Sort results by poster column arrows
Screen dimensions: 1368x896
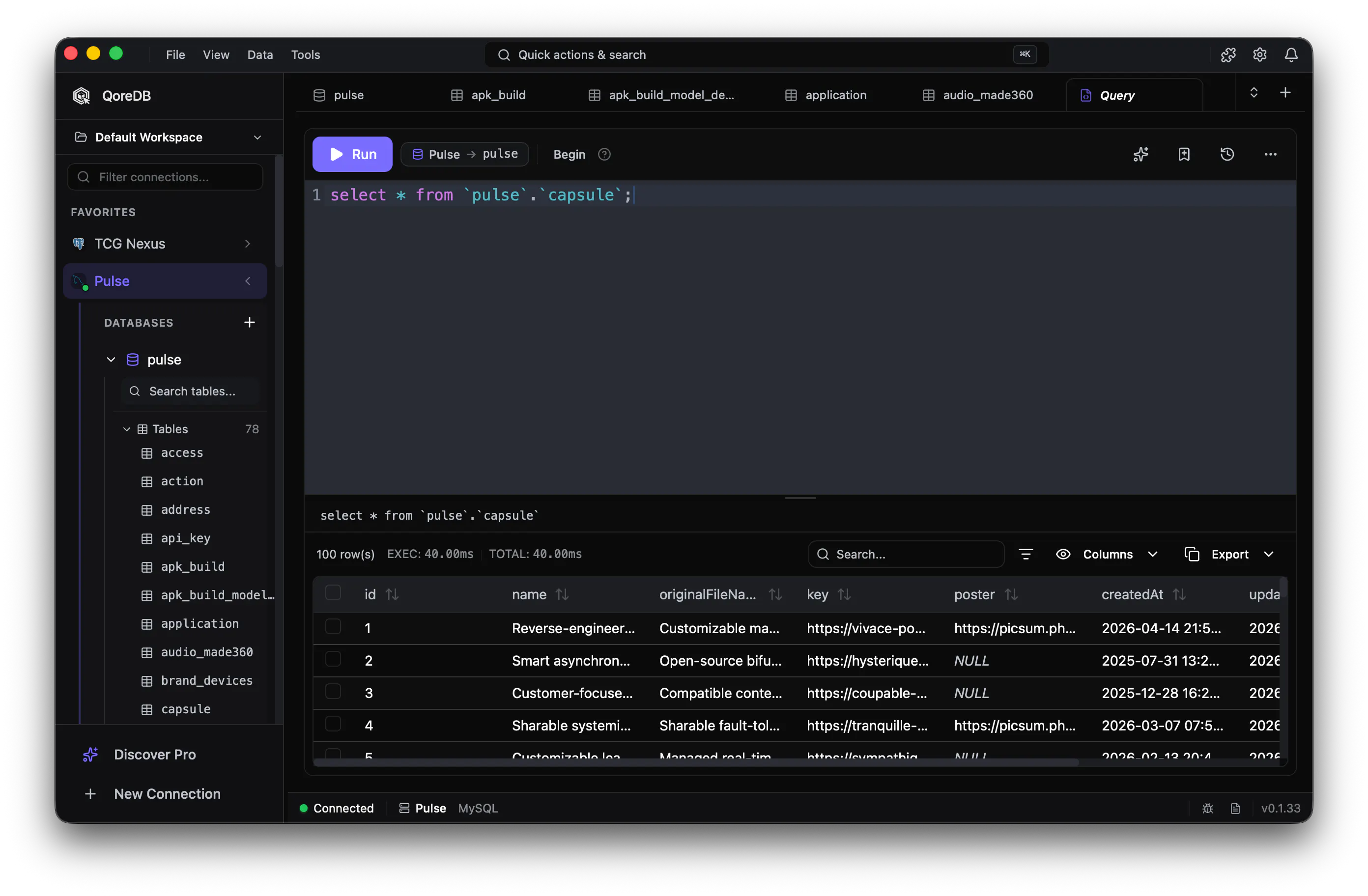pos(1011,594)
